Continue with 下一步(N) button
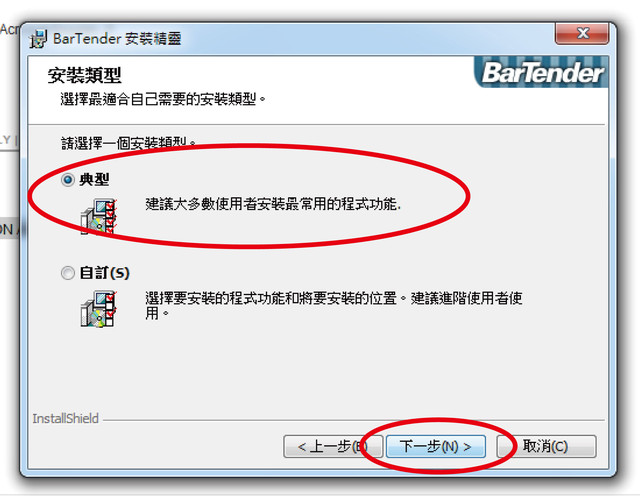 (x=436, y=446)
